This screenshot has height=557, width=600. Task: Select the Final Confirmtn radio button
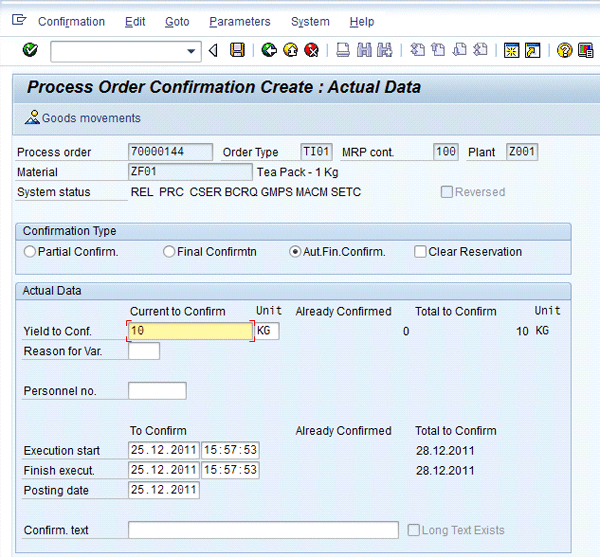coord(169,252)
